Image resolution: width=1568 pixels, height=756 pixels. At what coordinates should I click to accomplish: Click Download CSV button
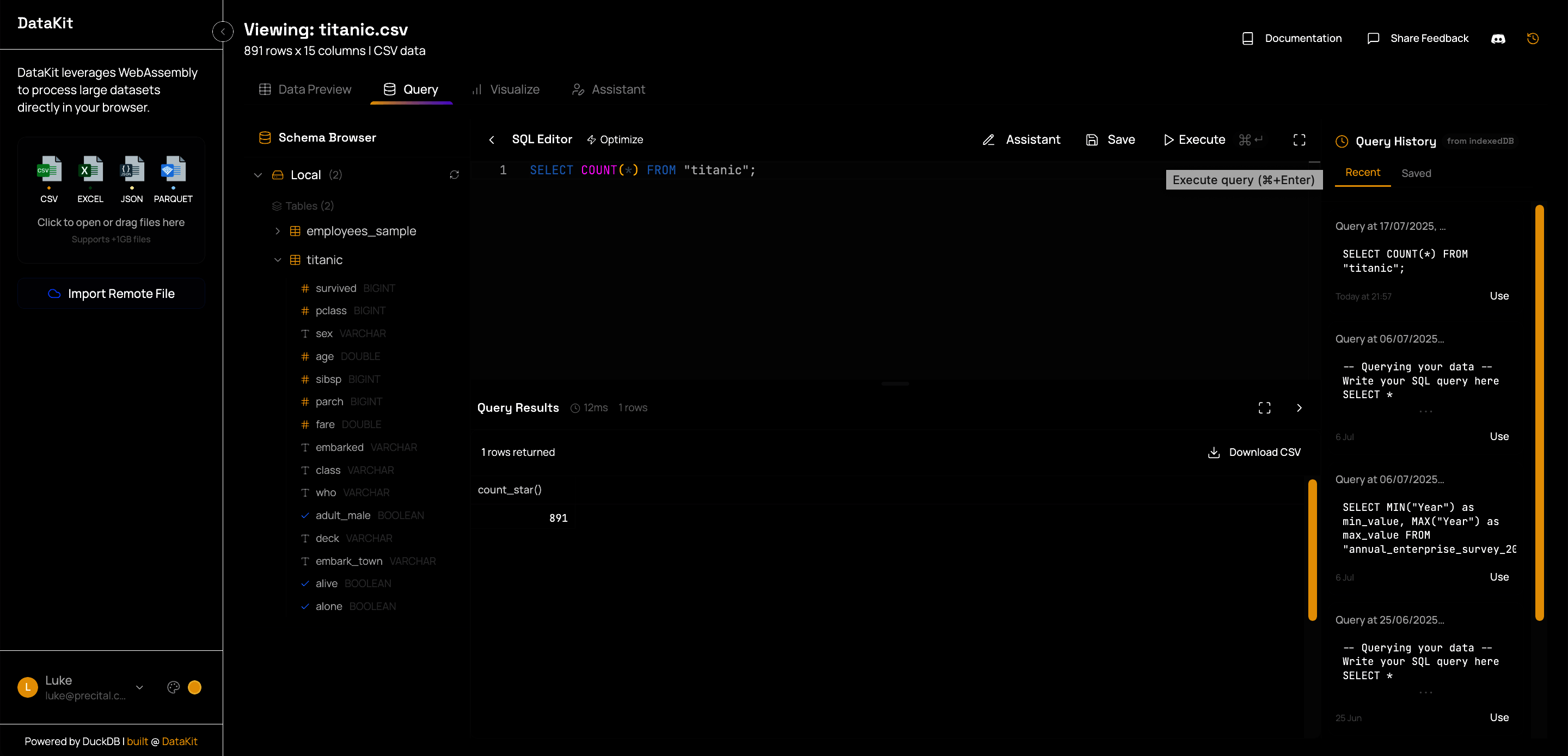pos(1254,452)
